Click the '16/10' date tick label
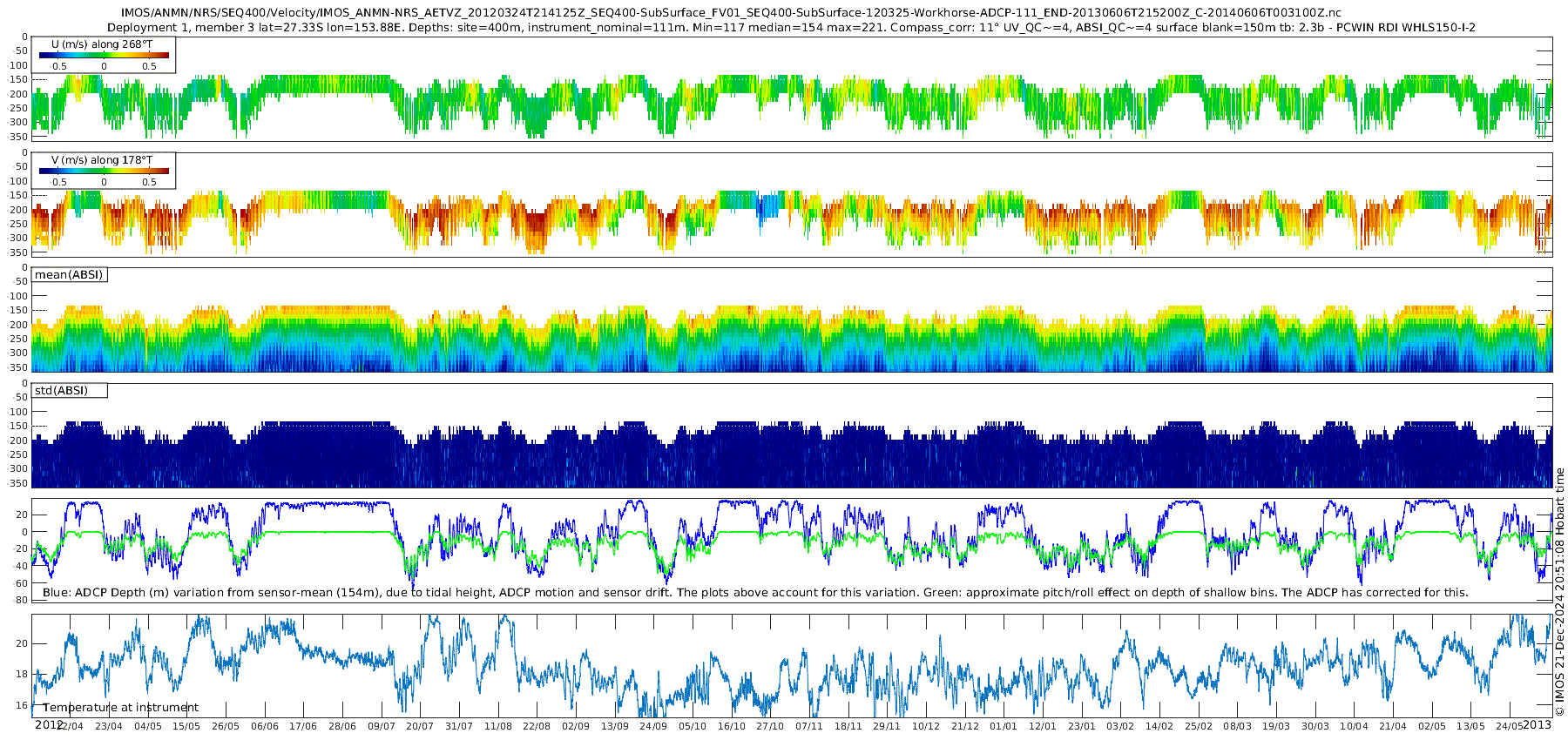1568x740 pixels. coord(732,726)
